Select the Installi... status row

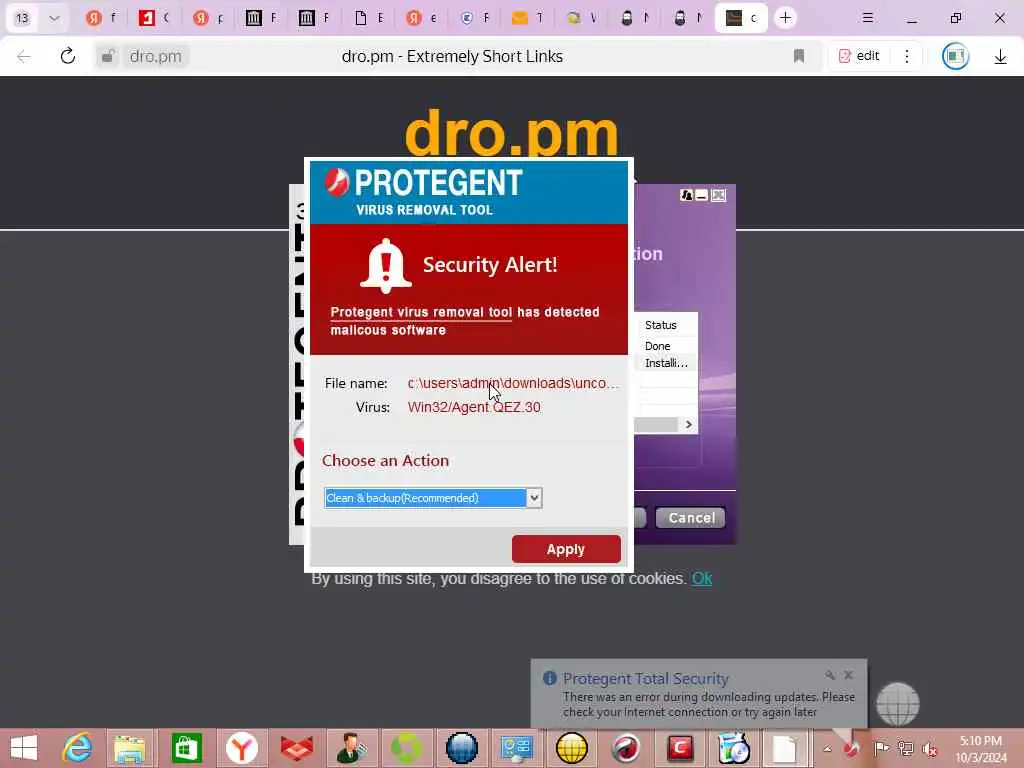tap(666, 363)
